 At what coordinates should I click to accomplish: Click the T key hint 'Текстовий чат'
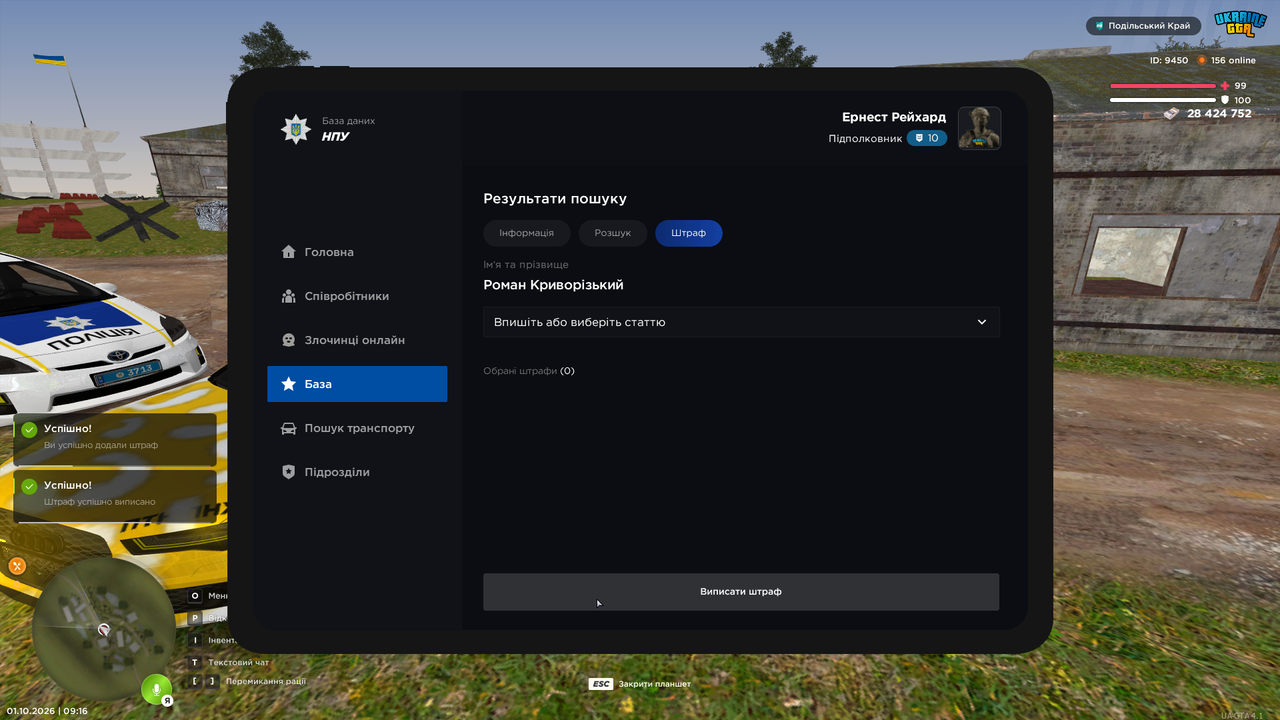click(x=229, y=662)
